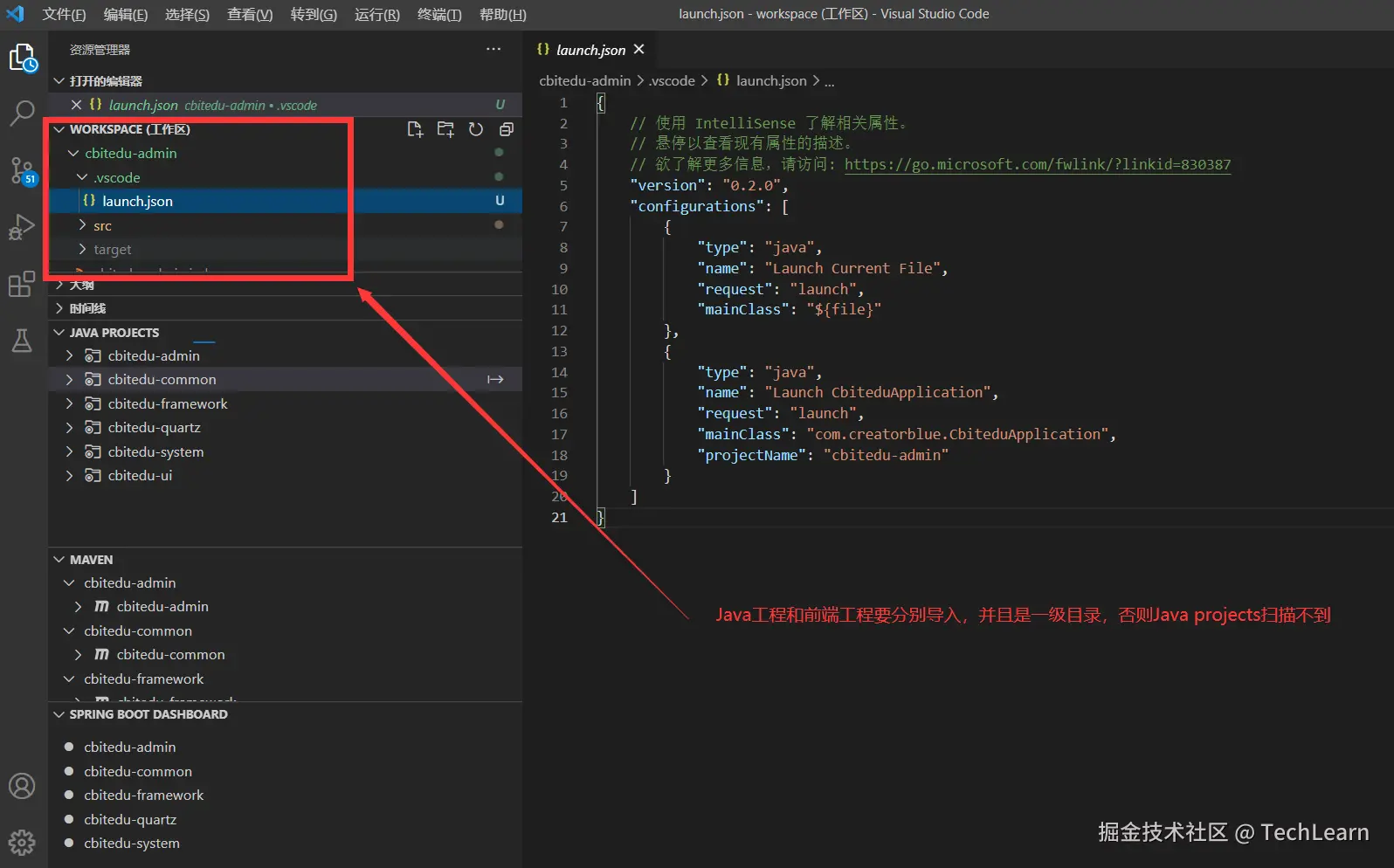The image size is (1394, 868).
Task: Click project icon of cbitedu-ui in Java Projects
Action: pyautogui.click(x=93, y=476)
